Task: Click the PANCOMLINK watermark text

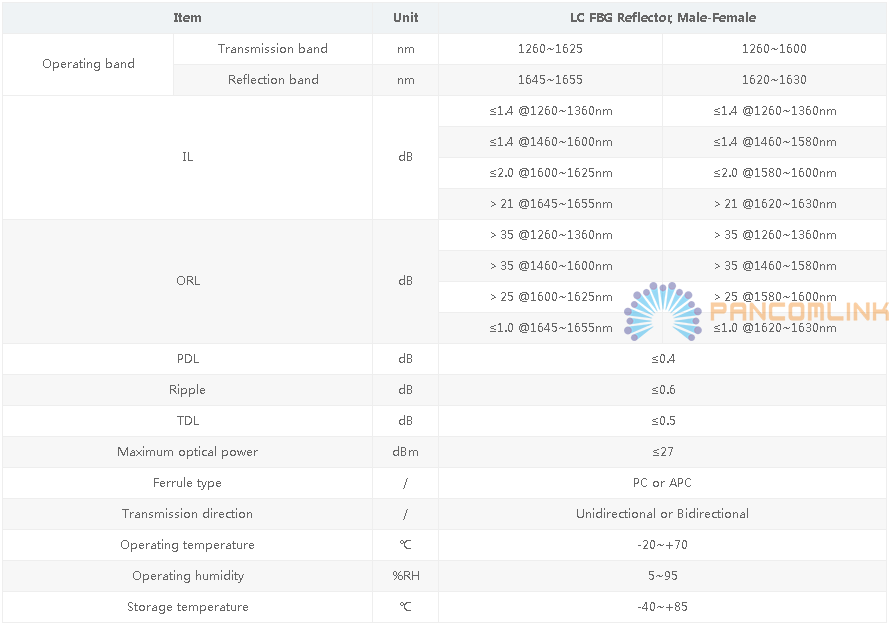Action: point(799,311)
